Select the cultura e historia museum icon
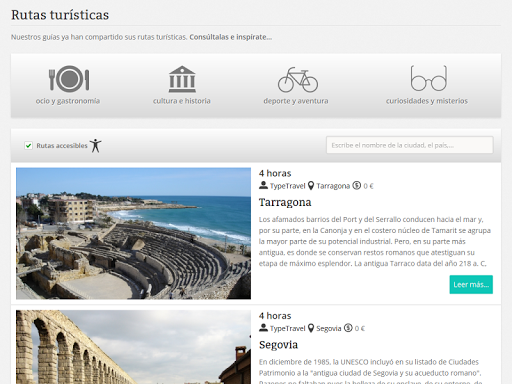 [182, 79]
